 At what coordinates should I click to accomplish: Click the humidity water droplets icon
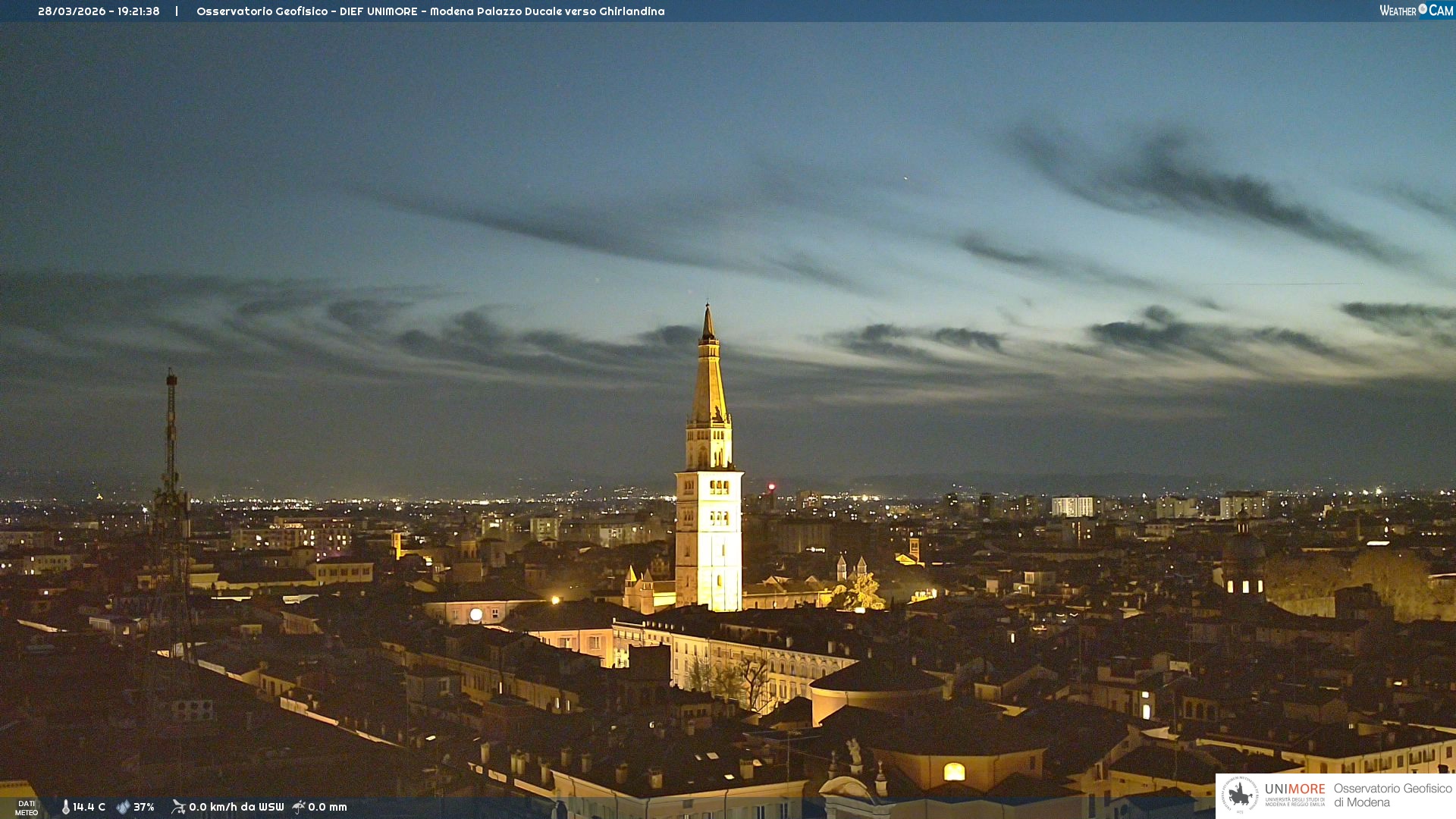[123, 807]
